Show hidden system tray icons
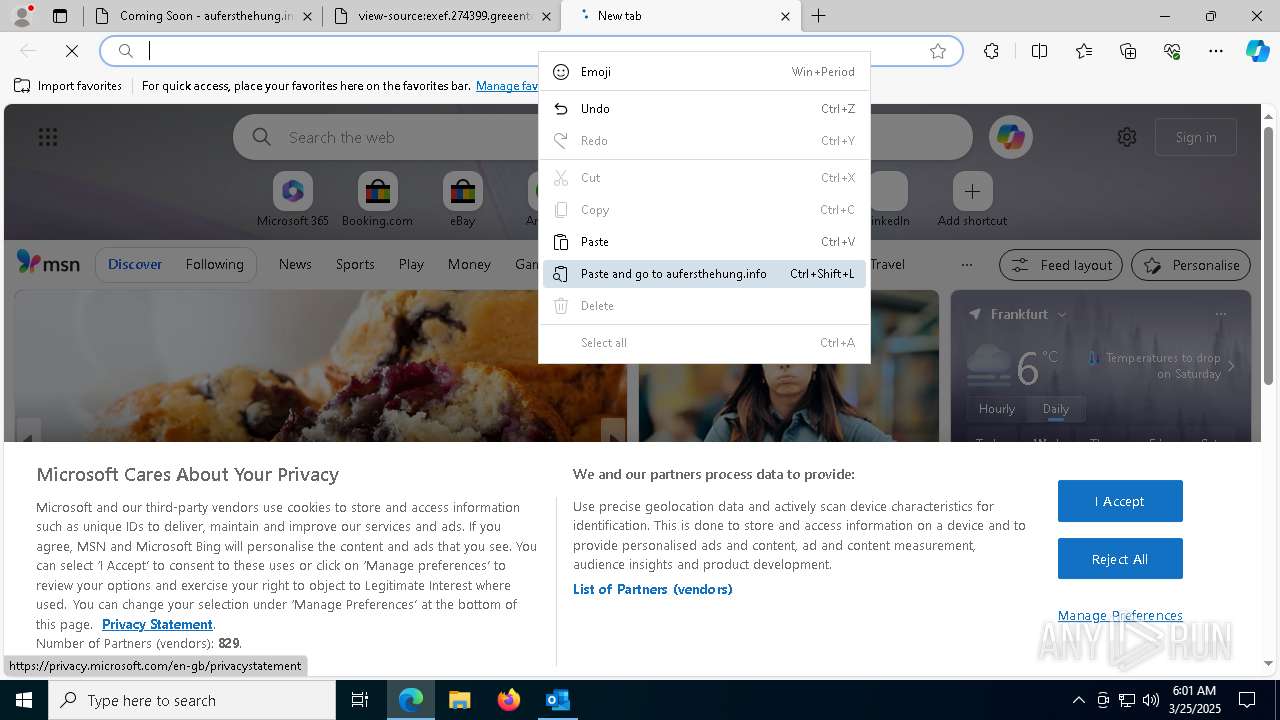The image size is (1280, 720). (x=1078, y=700)
